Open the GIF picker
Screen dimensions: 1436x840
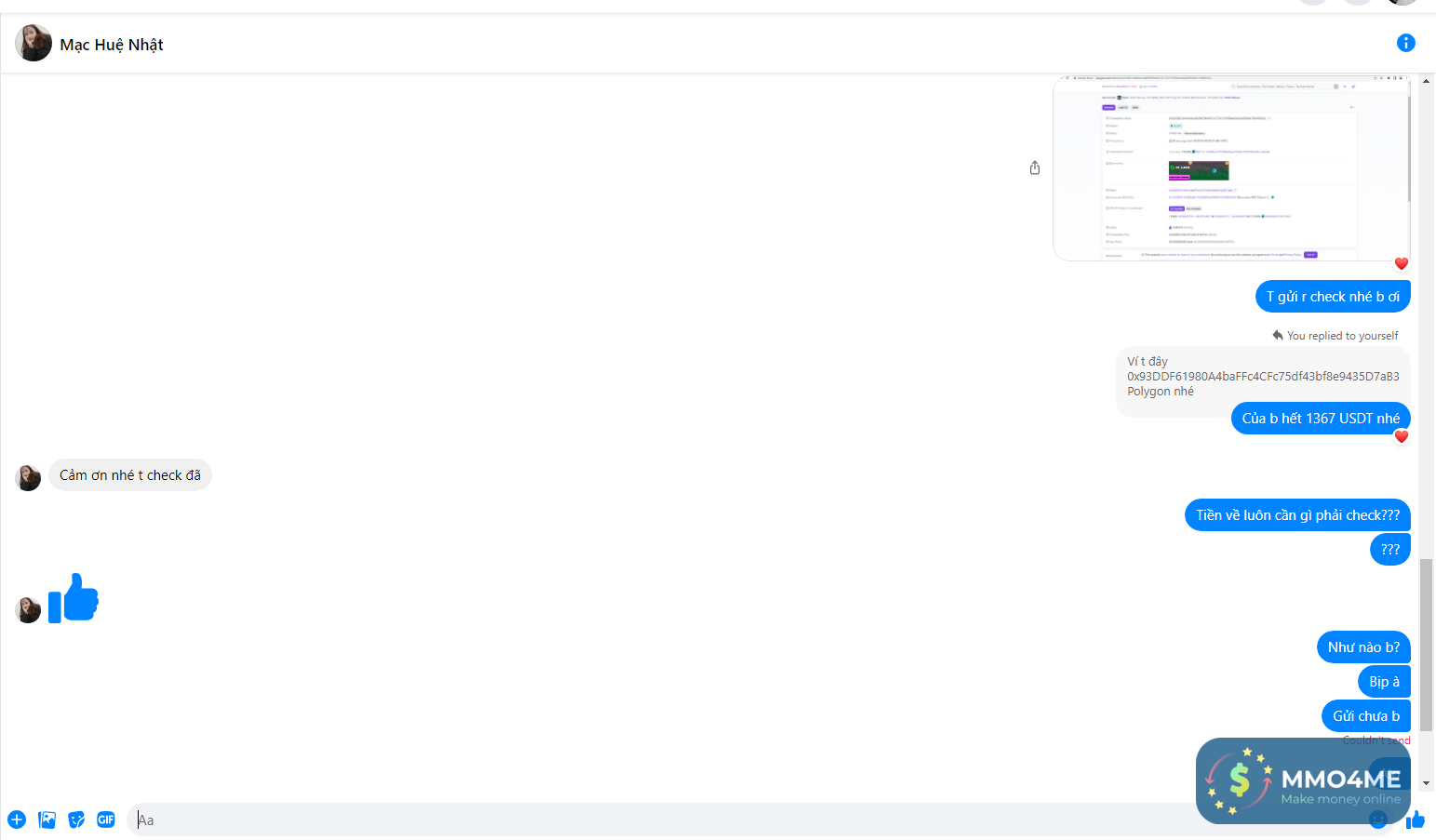pyautogui.click(x=106, y=820)
